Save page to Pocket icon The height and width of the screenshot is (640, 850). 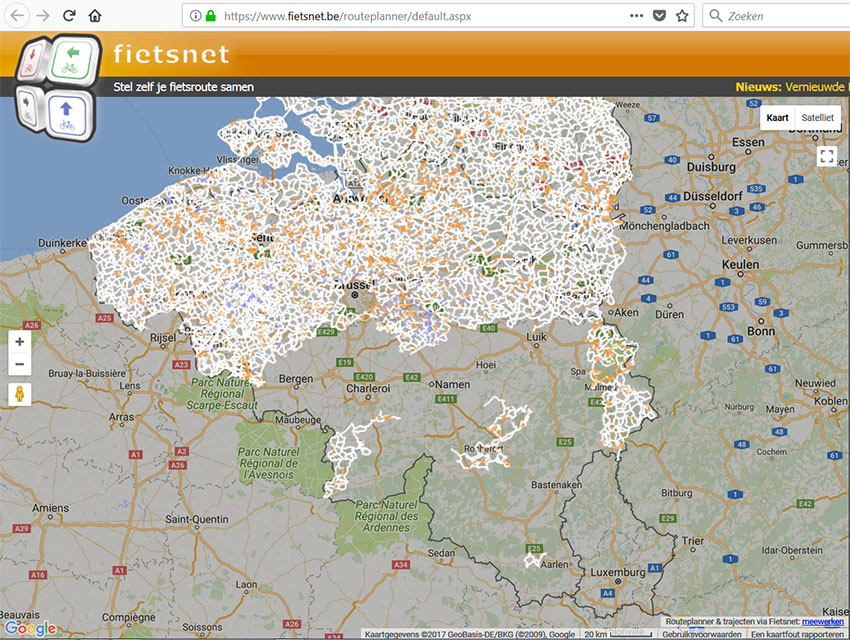[659, 16]
